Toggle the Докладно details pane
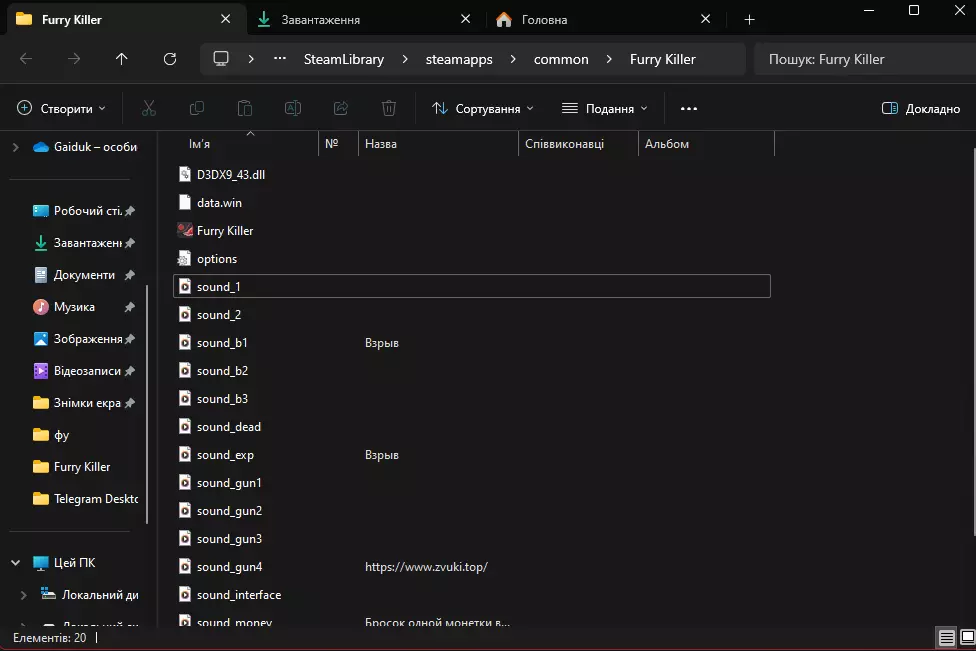This screenshot has height=651, width=976. 921,108
